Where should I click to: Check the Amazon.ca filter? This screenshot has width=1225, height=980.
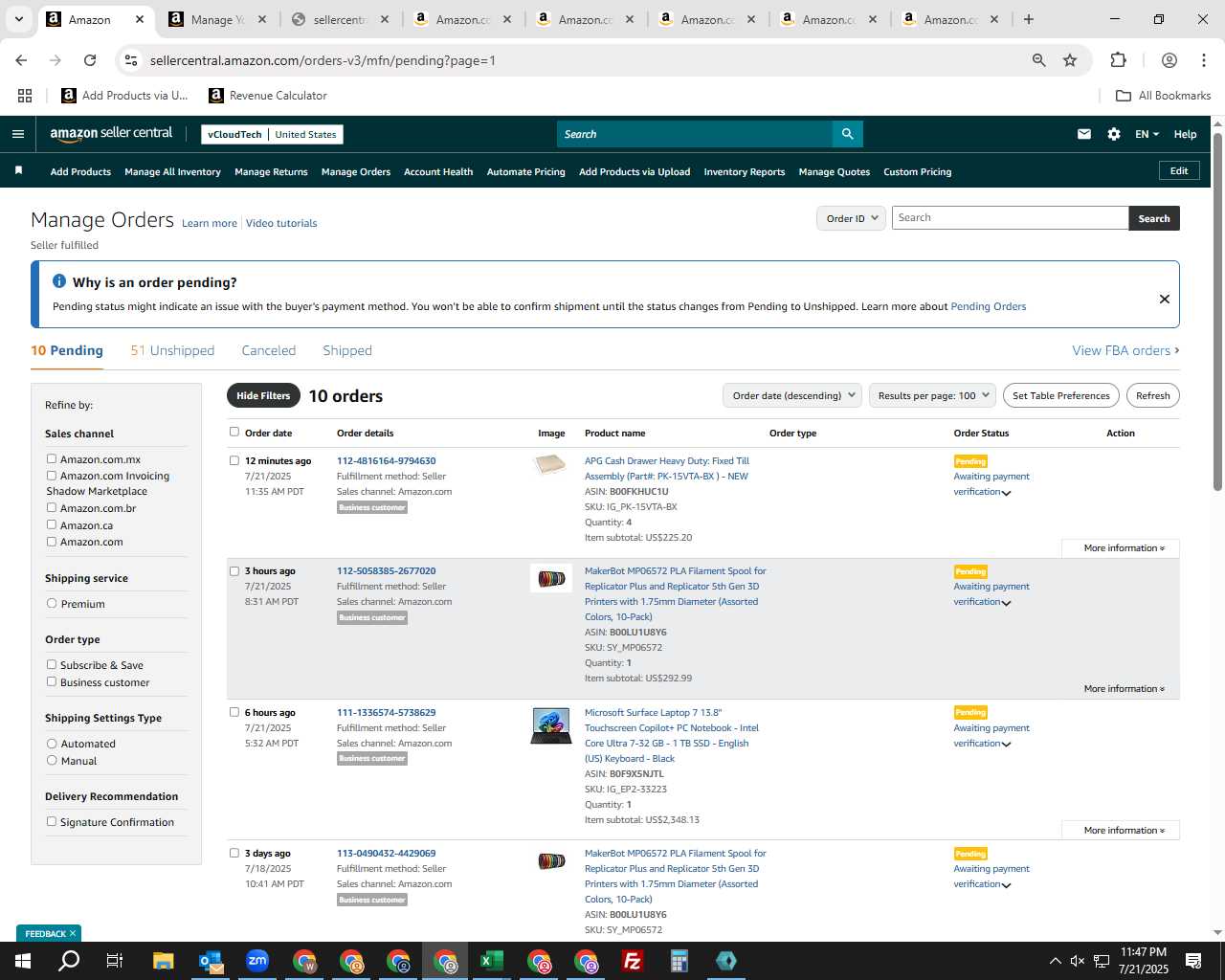point(52,525)
